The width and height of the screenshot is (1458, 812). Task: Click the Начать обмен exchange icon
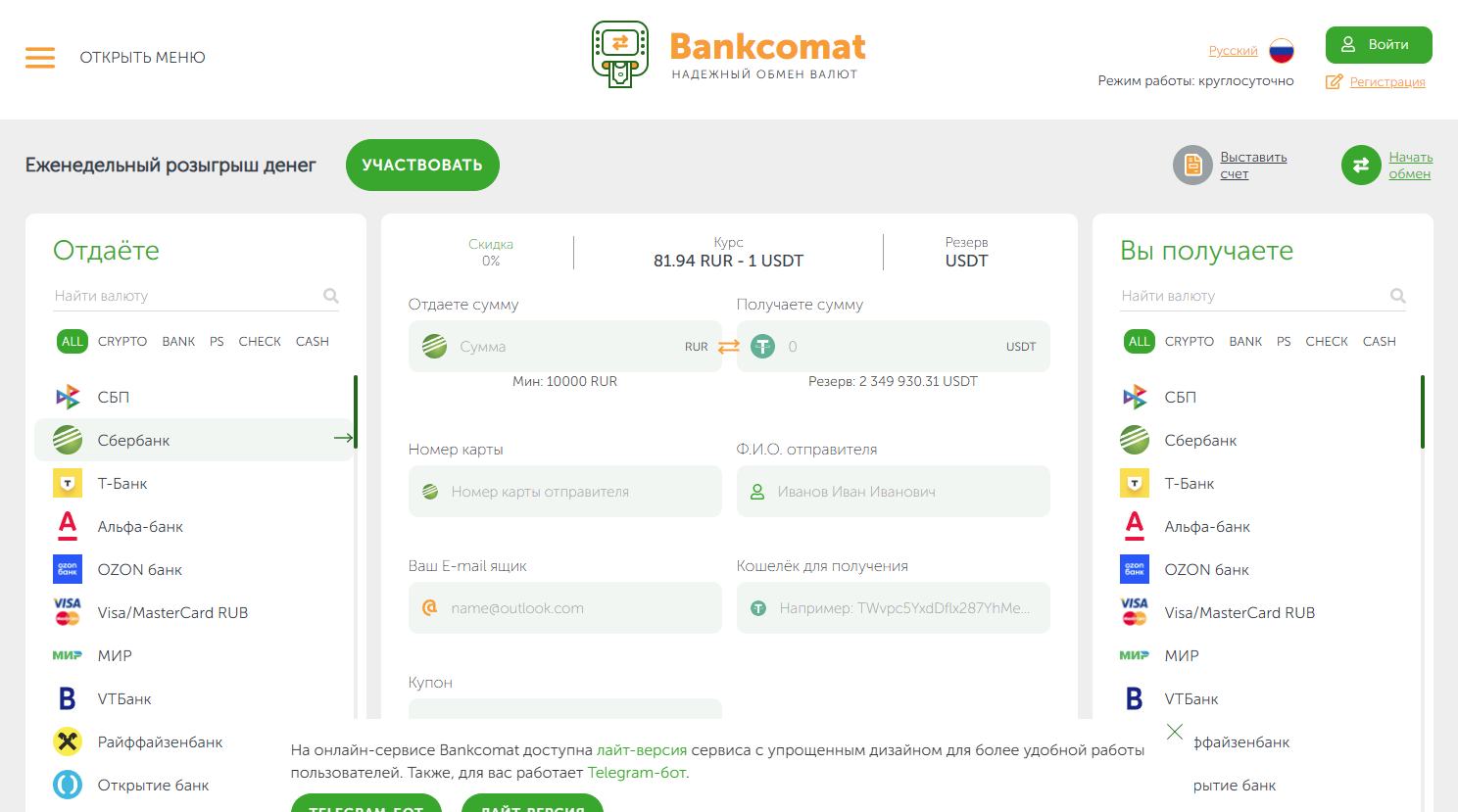pyautogui.click(x=1361, y=165)
